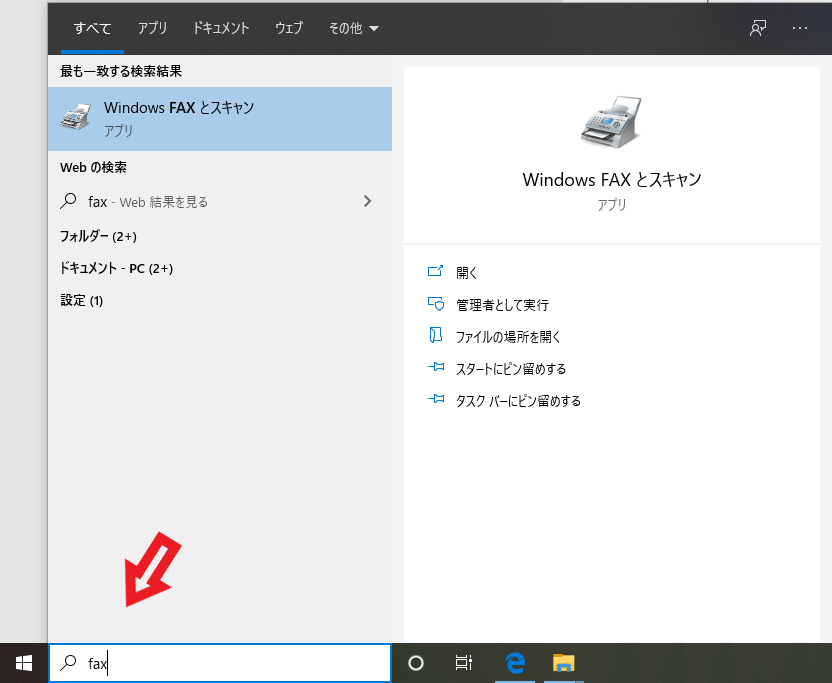Click the shield icon for 管理者として実行

(x=436, y=304)
